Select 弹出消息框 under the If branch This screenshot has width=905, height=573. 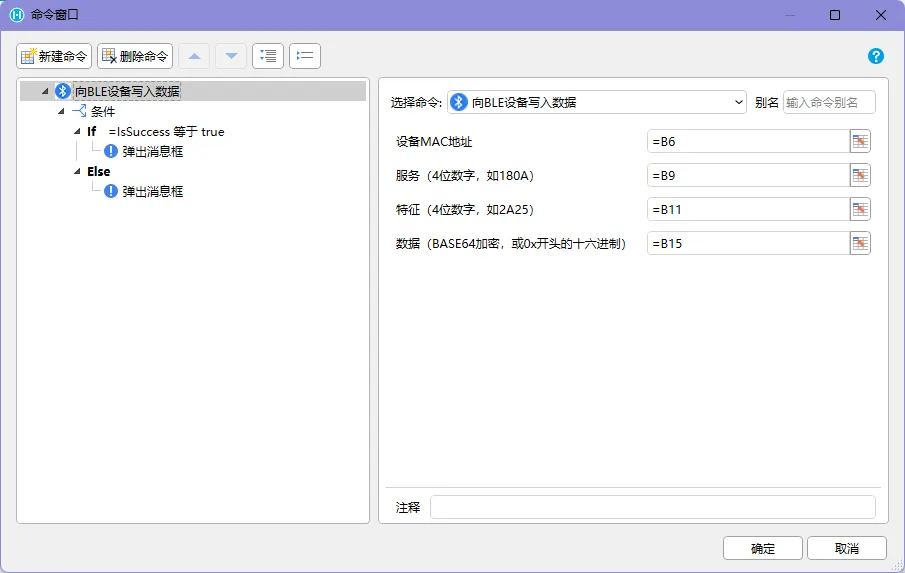click(152, 152)
